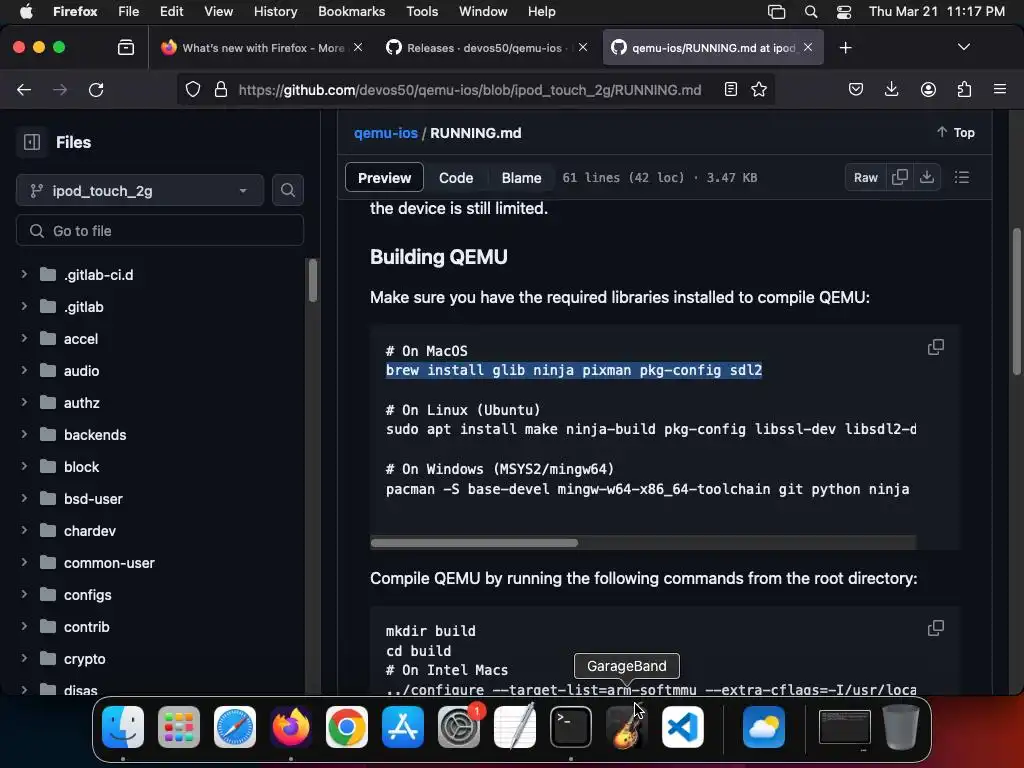Viewport: 1024px width, 768px height.
Task: Close the RUNNING.md browser tab
Action: [808, 47]
